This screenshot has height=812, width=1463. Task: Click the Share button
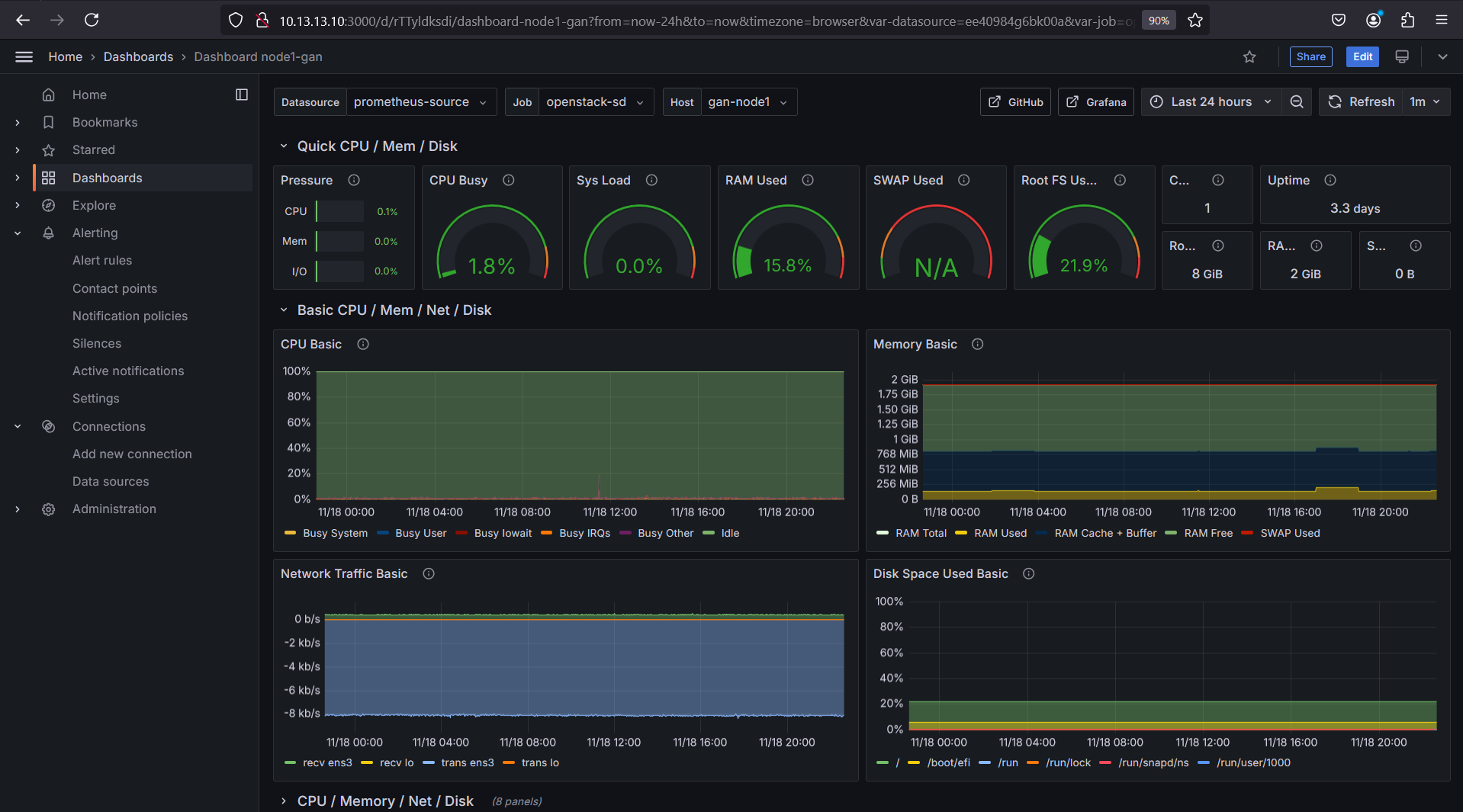[1310, 56]
